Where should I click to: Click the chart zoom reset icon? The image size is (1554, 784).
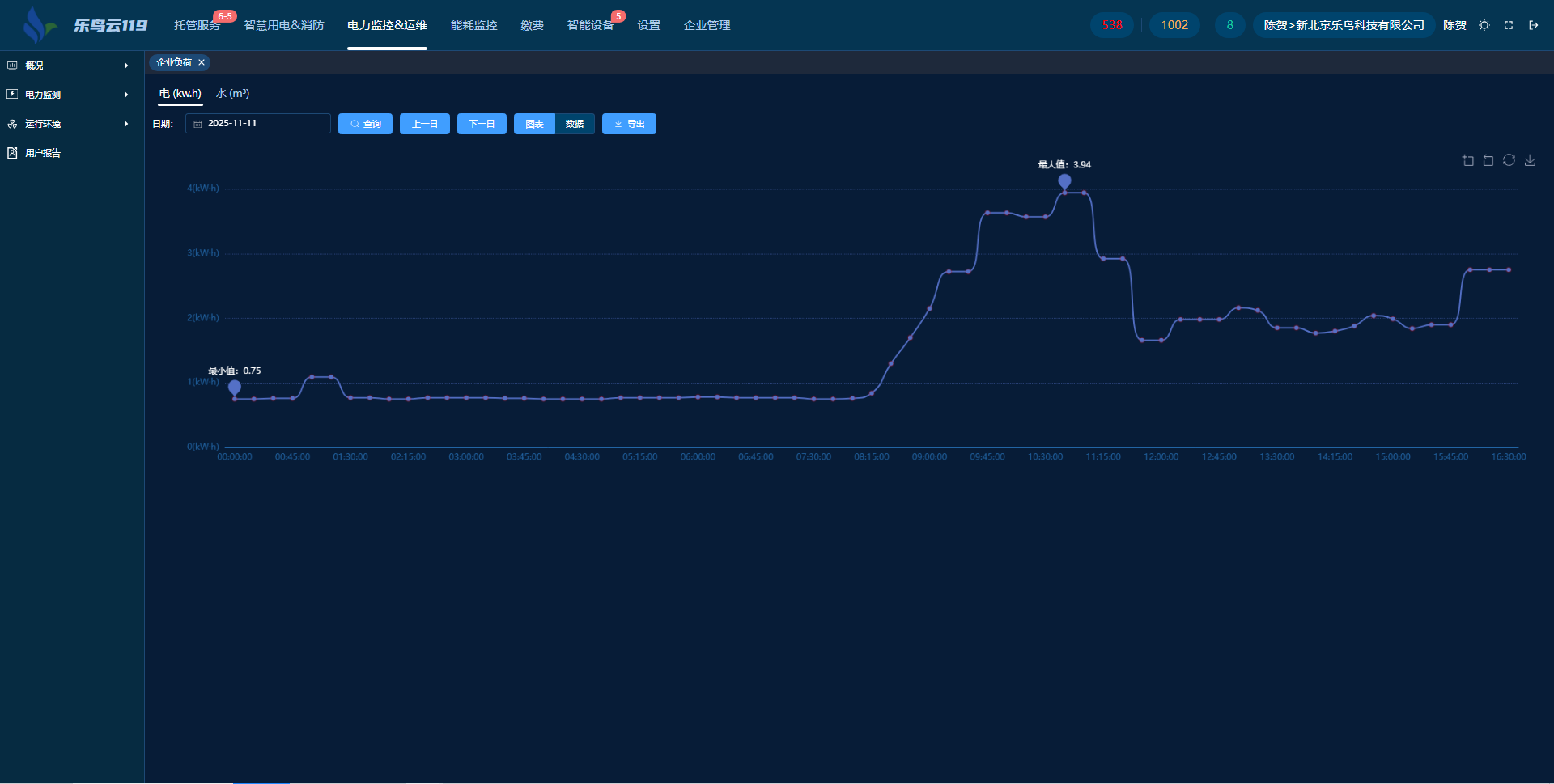[x=1488, y=160]
